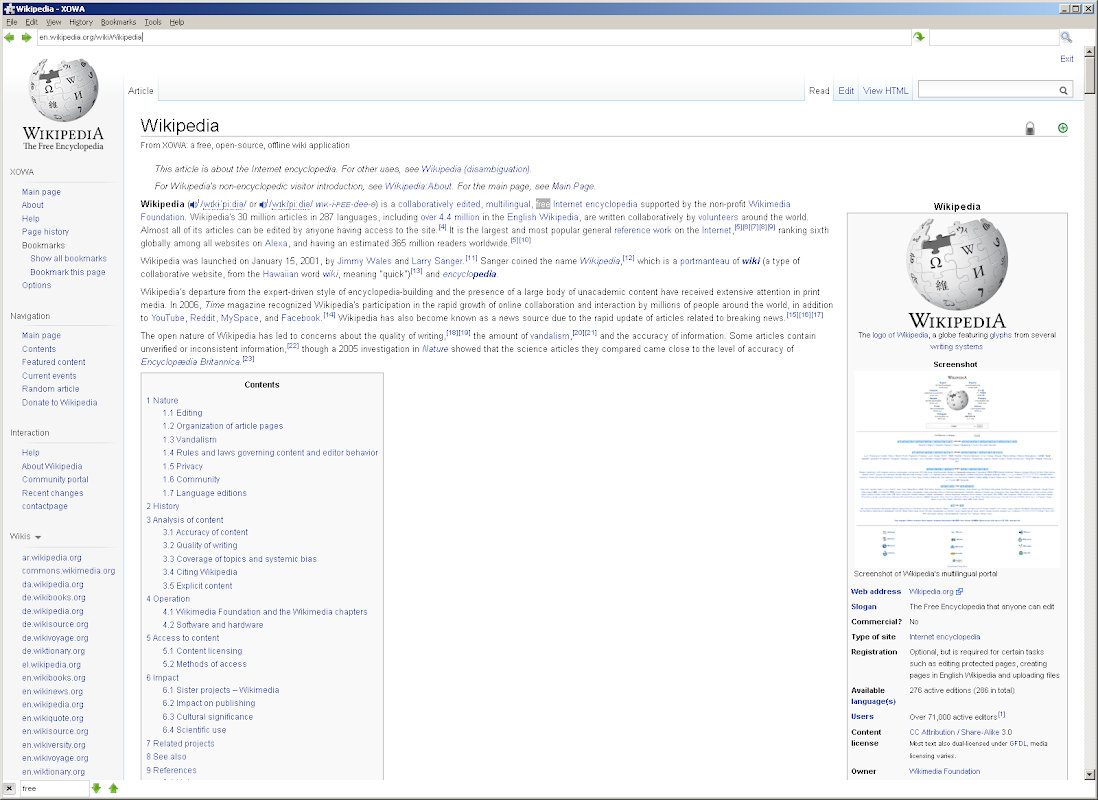Open the History menu

[81, 22]
